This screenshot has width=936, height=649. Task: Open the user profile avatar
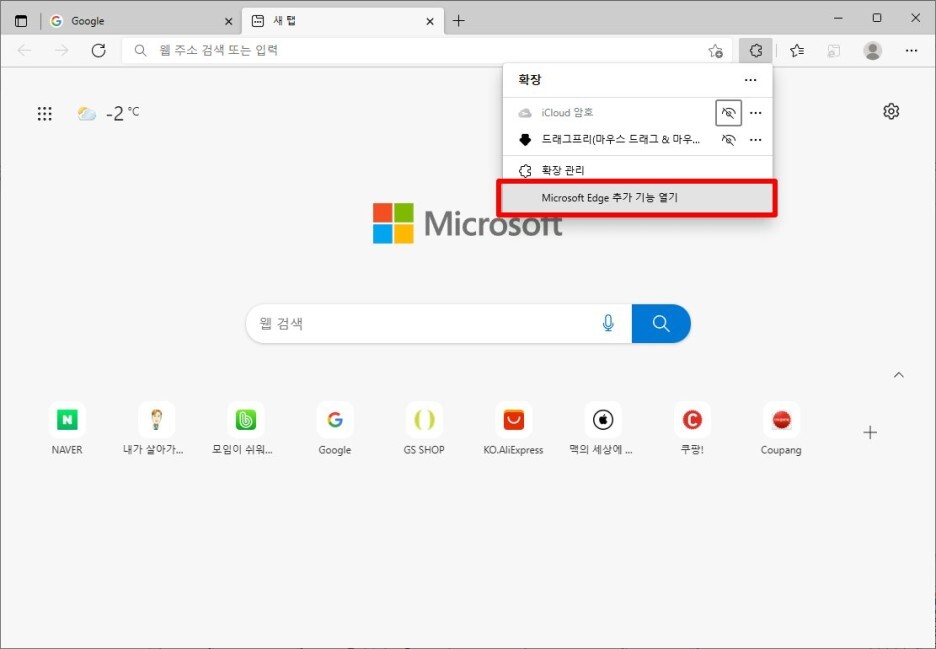(873, 51)
